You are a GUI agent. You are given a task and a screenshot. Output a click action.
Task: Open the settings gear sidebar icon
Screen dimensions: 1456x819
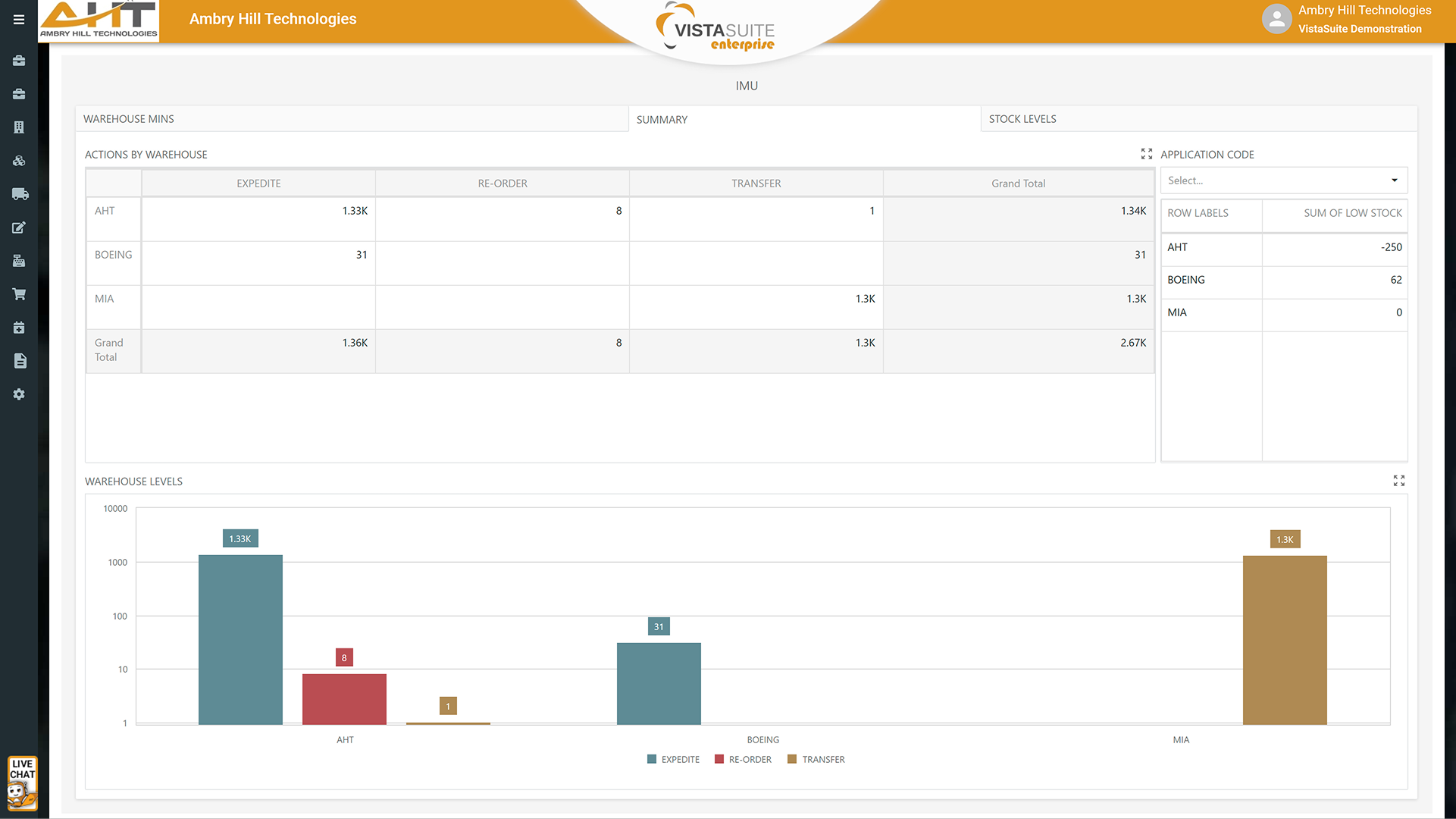[19, 394]
